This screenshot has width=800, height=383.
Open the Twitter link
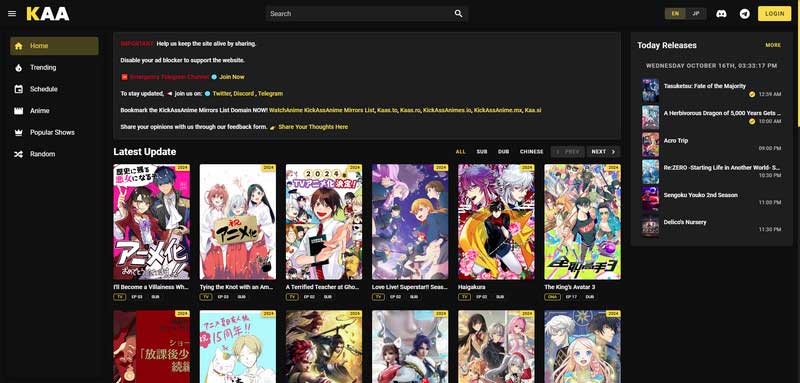pos(221,94)
